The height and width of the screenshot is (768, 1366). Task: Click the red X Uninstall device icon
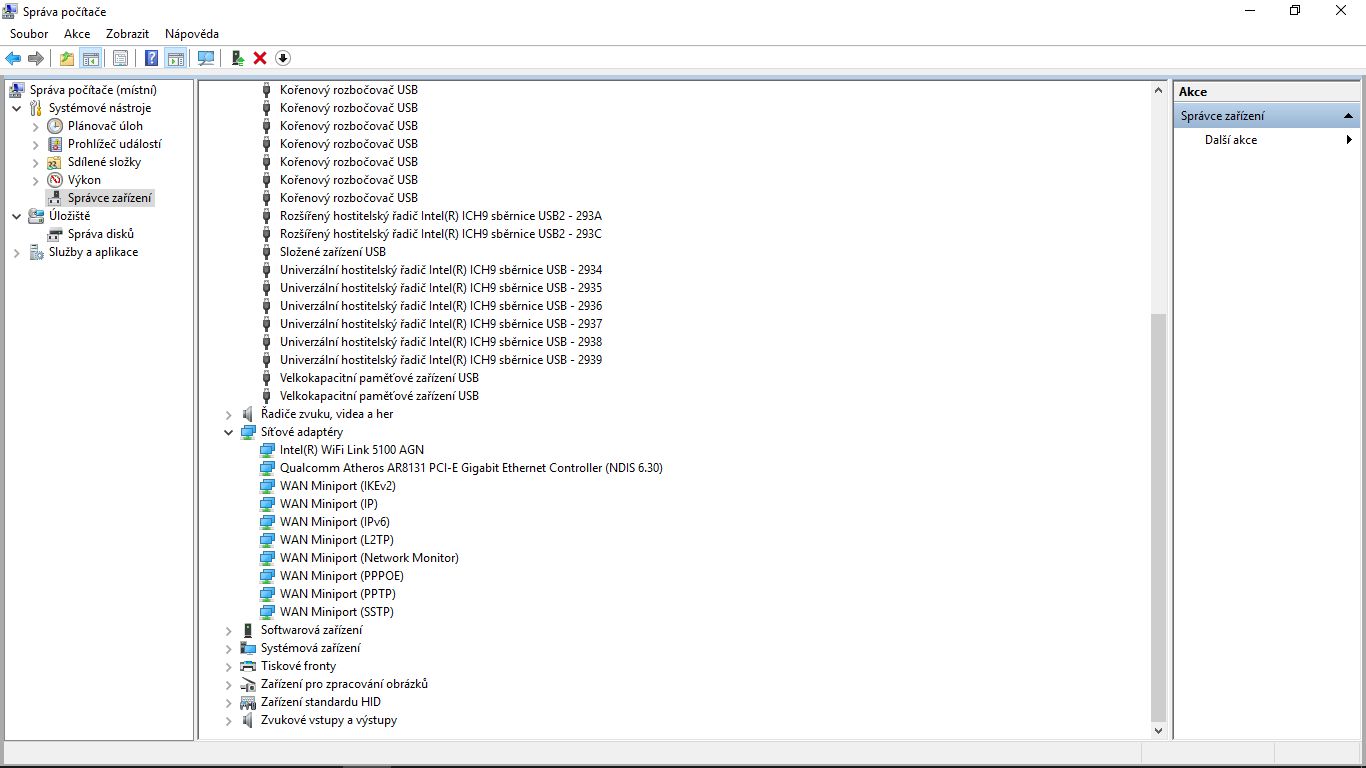point(260,58)
